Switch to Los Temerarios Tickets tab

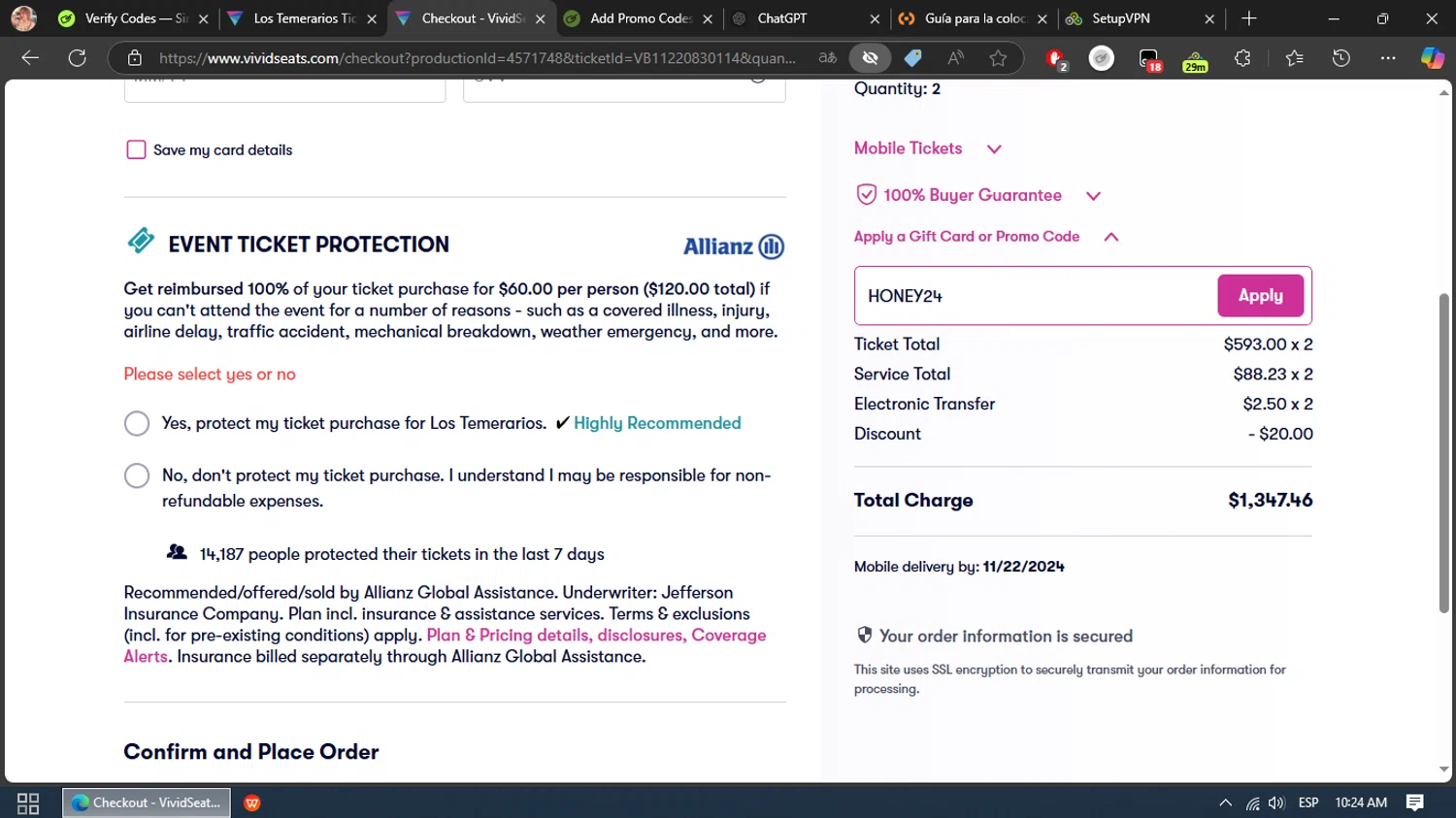[x=303, y=18]
